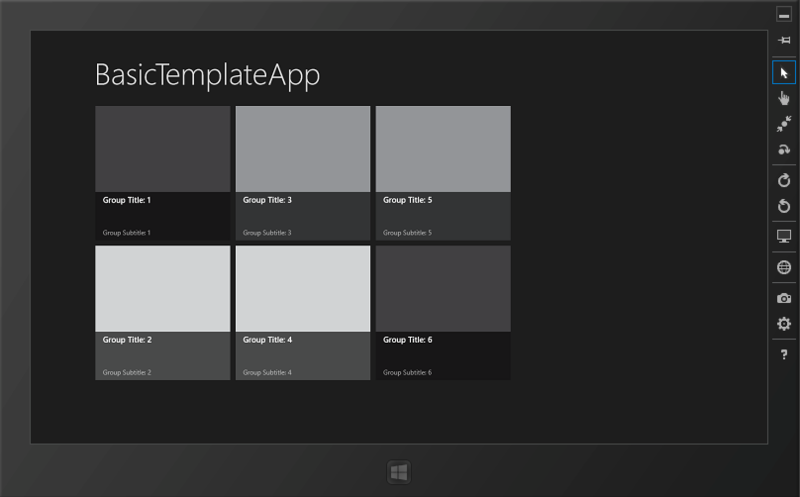The image size is (800, 497).
Task: Open Group Title: 4 tile image
Action: pyautogui.click(x=303, y=289)
